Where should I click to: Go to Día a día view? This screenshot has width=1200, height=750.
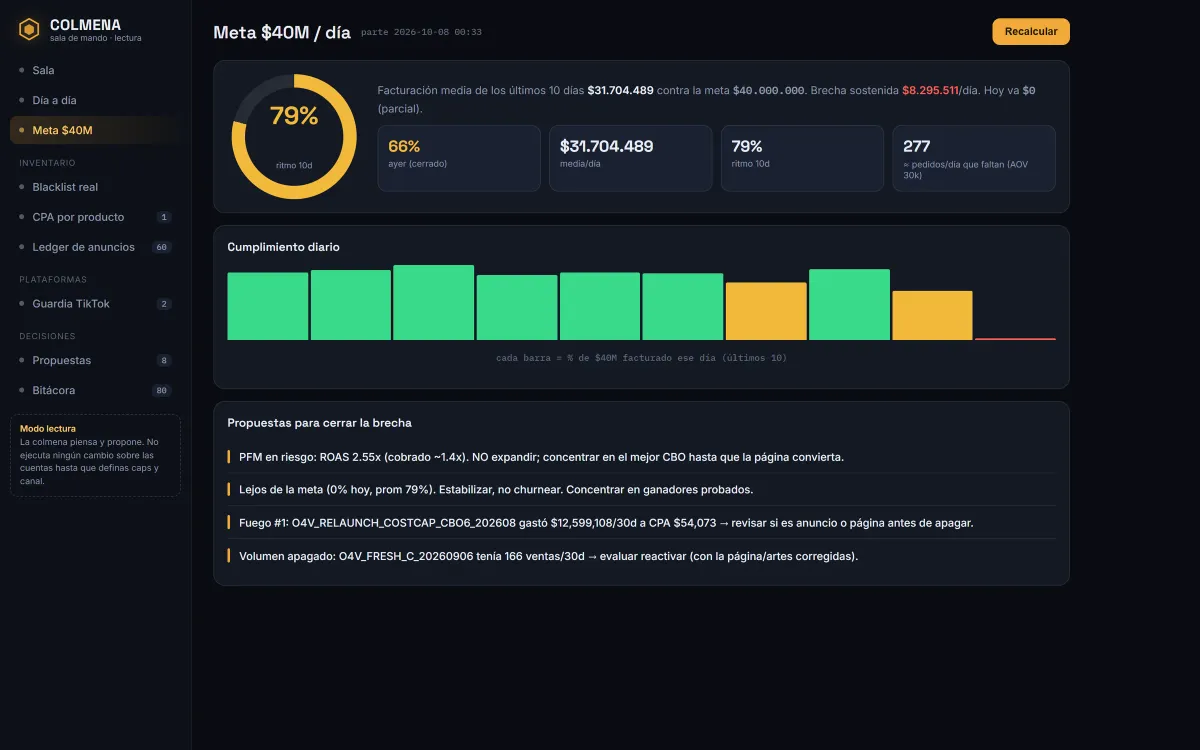[95, 100]
